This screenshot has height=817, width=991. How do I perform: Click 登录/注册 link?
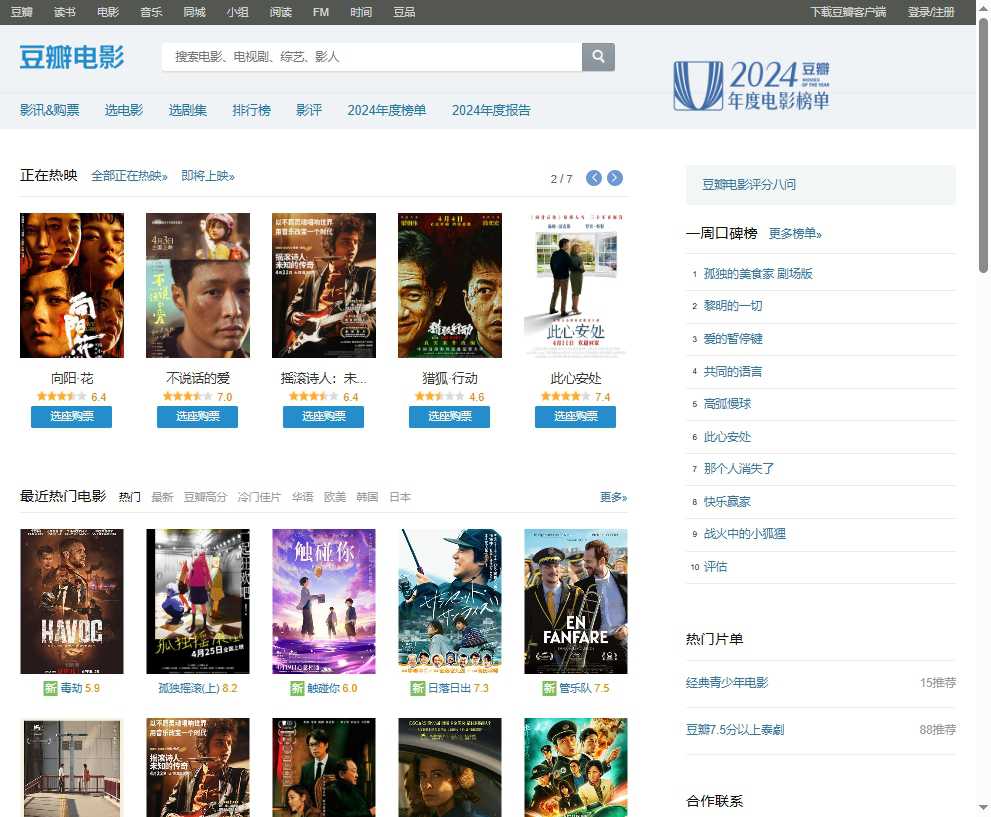click(x=931, y=12)
